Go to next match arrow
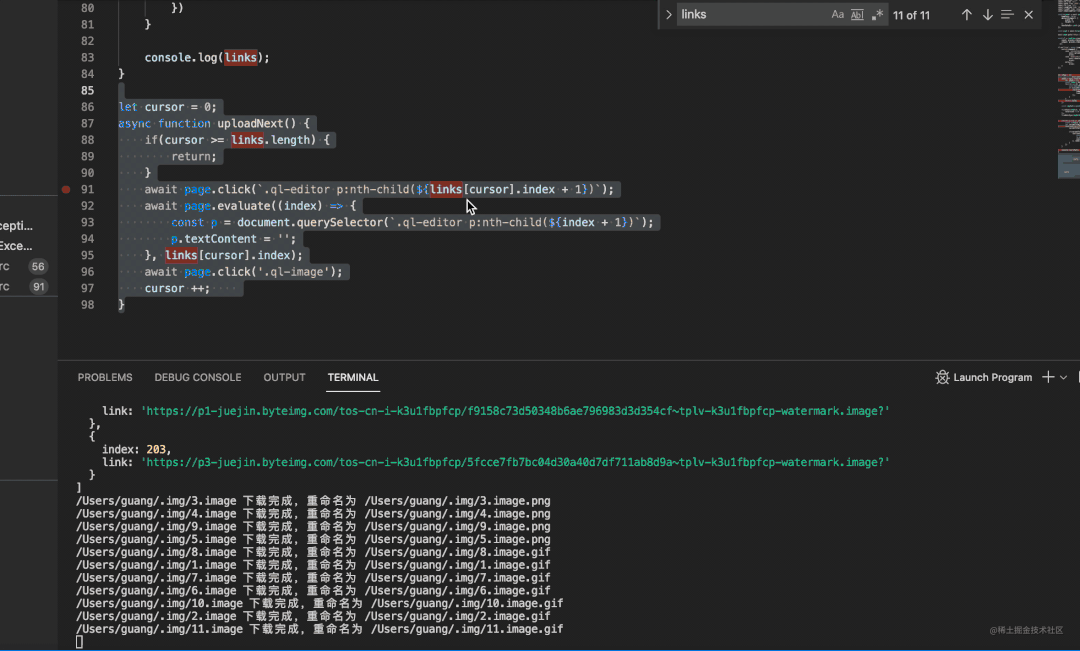1080x651 pixels. coord(987,14)
